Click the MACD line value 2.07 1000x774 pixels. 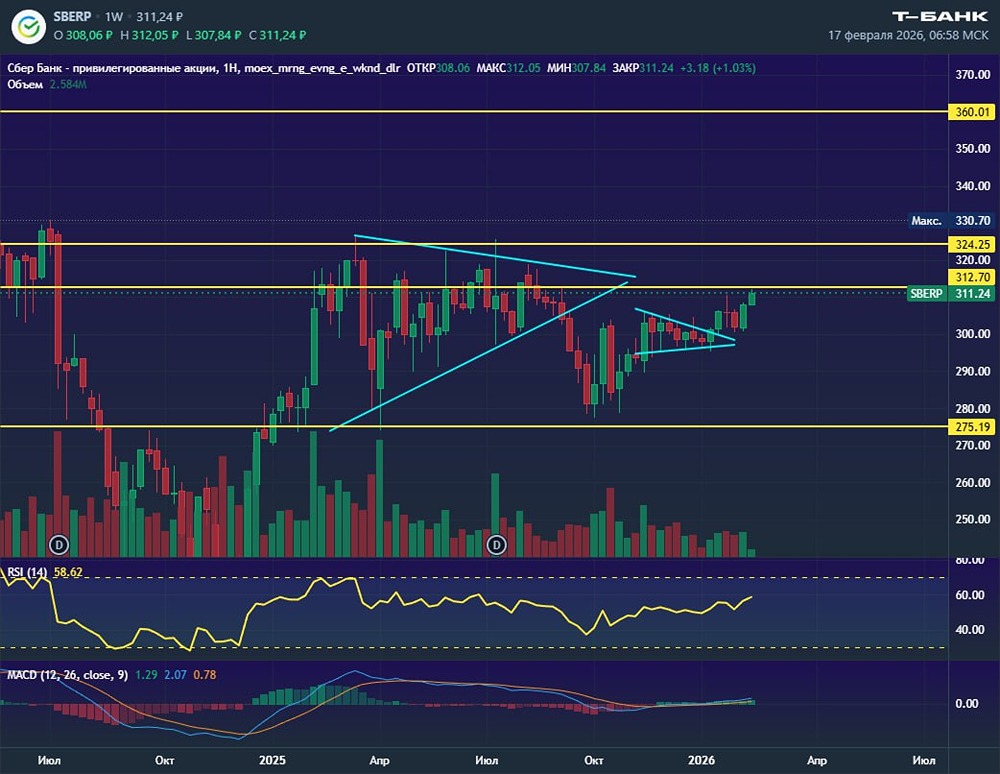175,675
